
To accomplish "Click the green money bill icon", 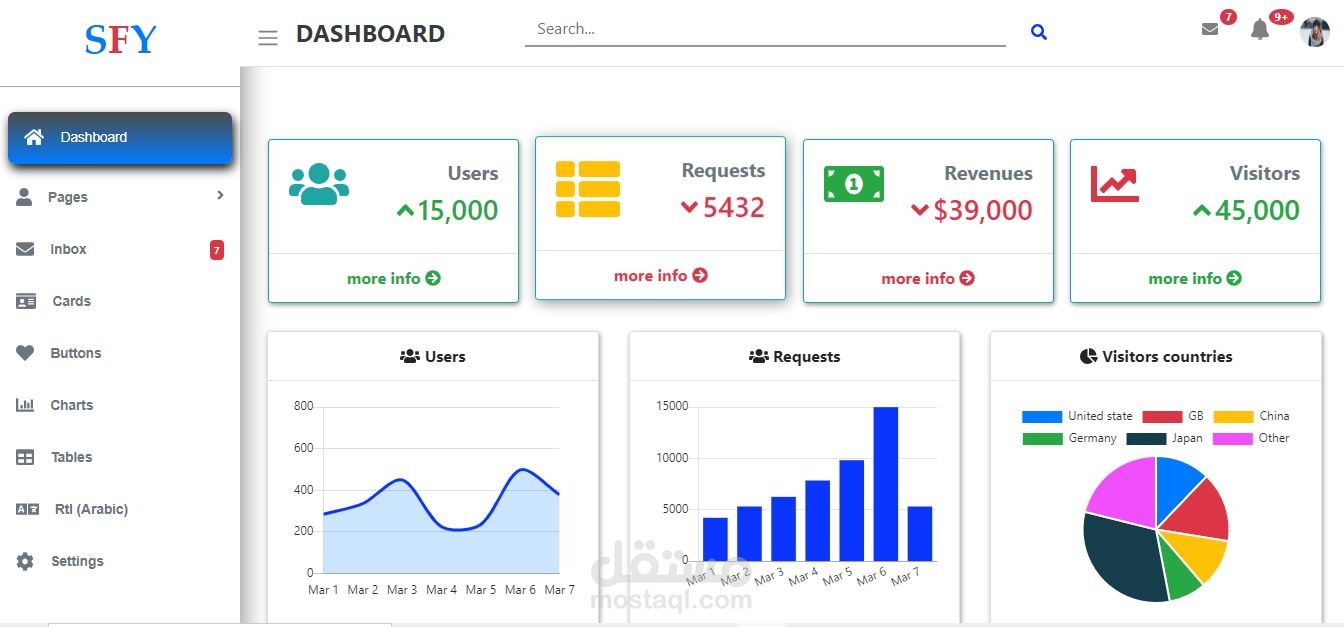I will (x=854, y=184).
